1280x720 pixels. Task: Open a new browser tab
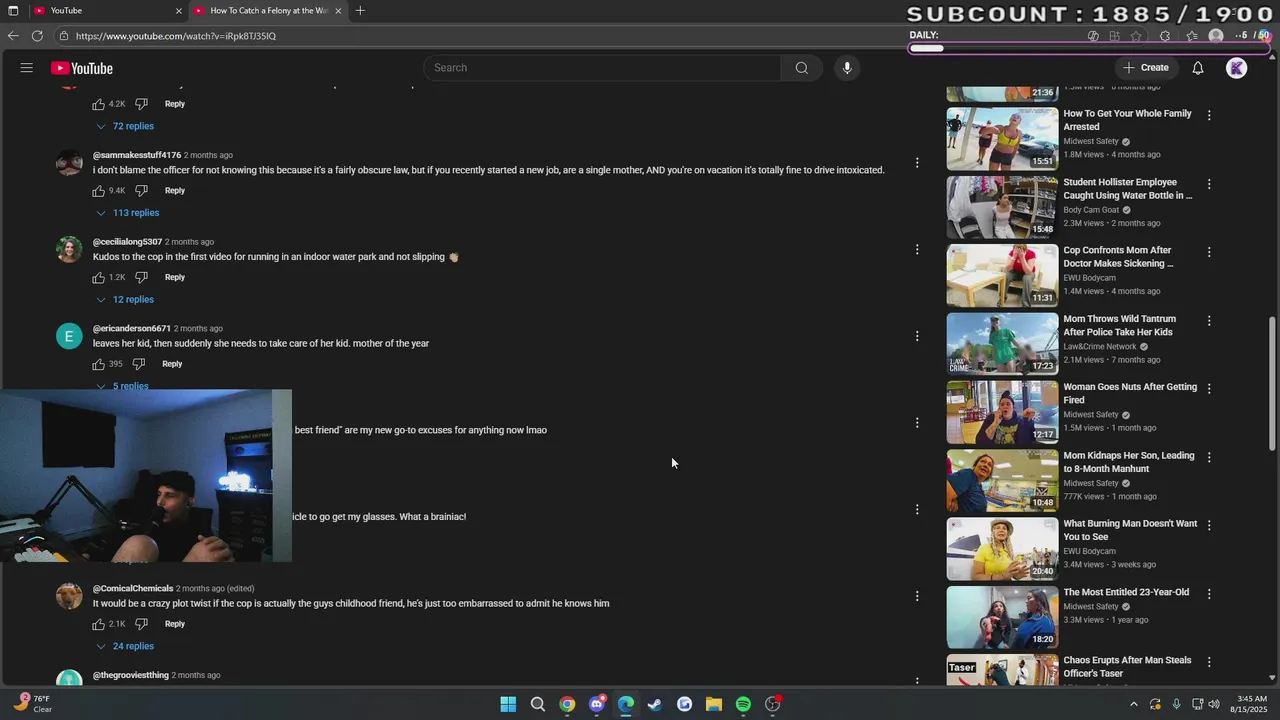(x=360, y=11)
